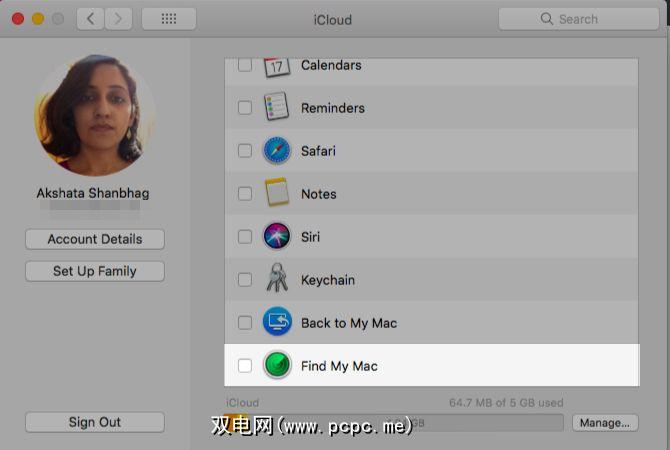Click the iCloud window title
Screen dimensions: 670x450
click(x=333, y=20)
